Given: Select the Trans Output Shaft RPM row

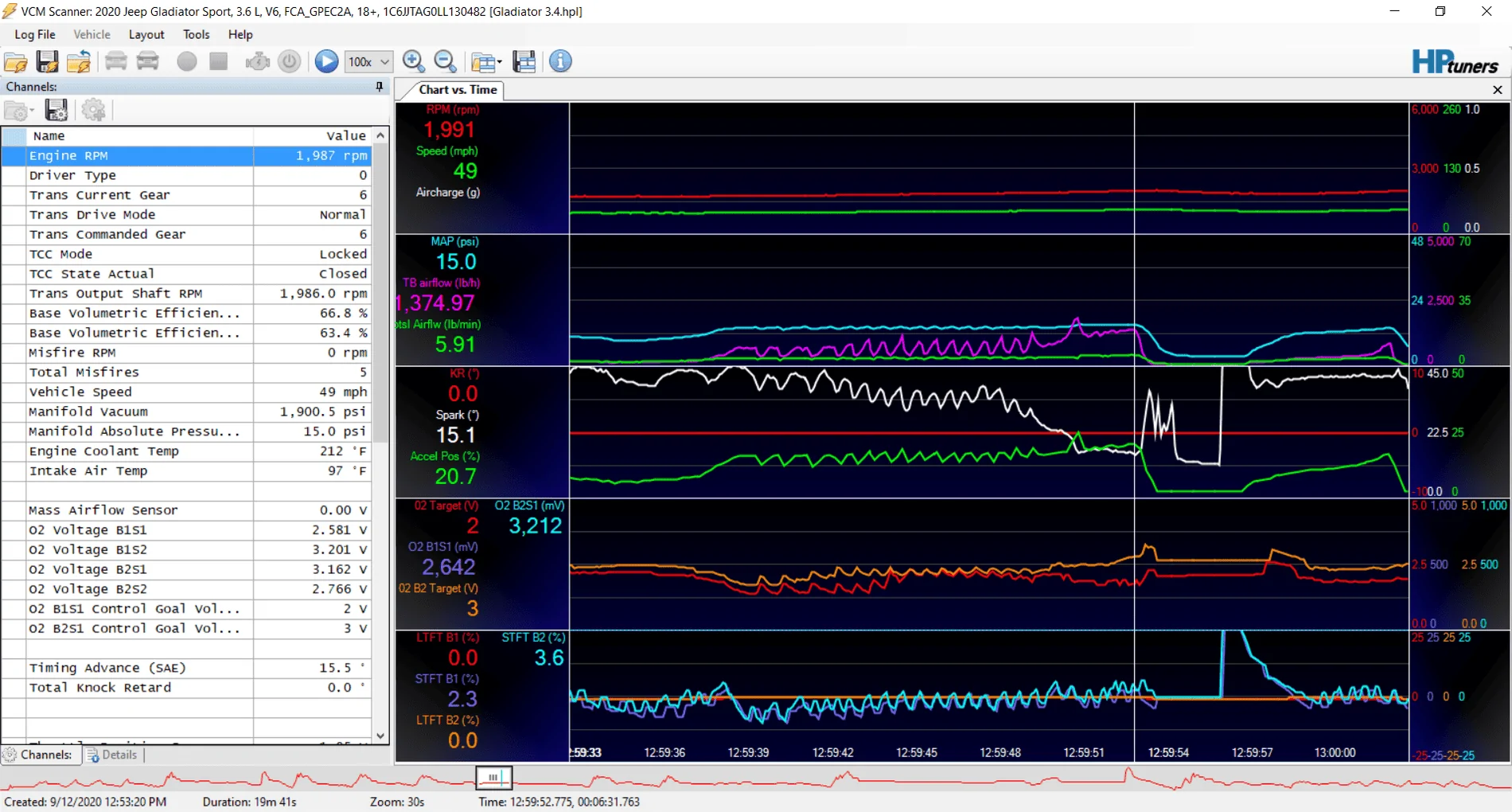Looking at the screenshot, I should pos(186,294).
